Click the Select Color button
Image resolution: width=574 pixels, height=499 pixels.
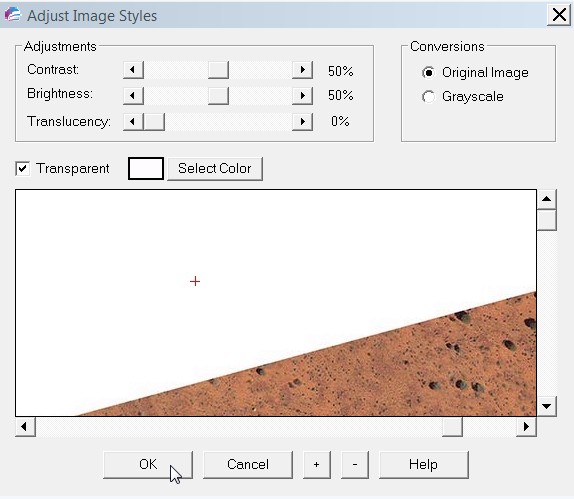point(215,169)
